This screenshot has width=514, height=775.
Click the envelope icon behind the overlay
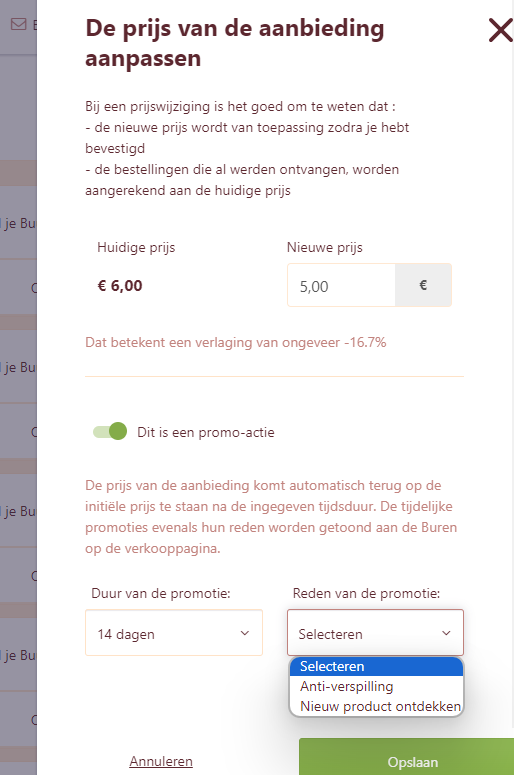click(18, 24)
